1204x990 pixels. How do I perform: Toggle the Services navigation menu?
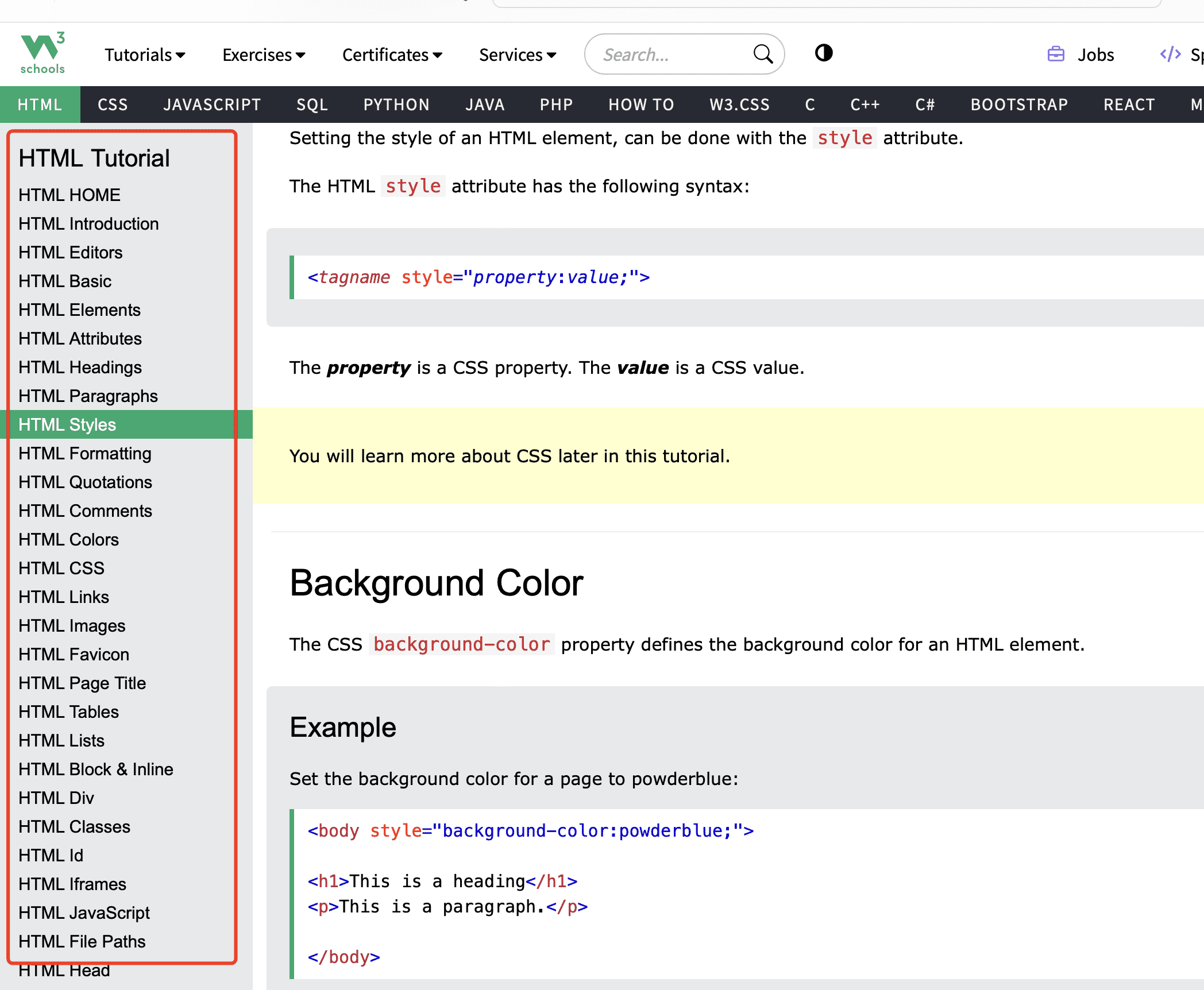[x=517, y=54]
